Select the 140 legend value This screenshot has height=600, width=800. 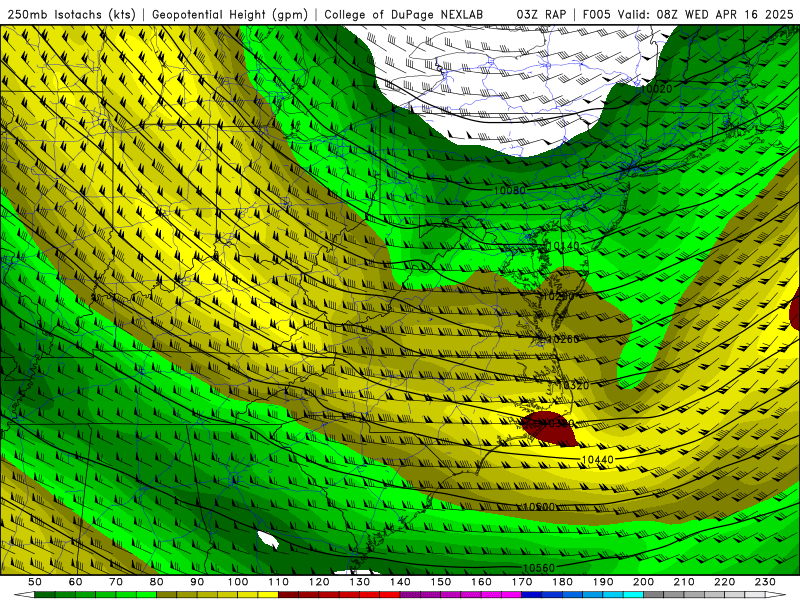400,582
